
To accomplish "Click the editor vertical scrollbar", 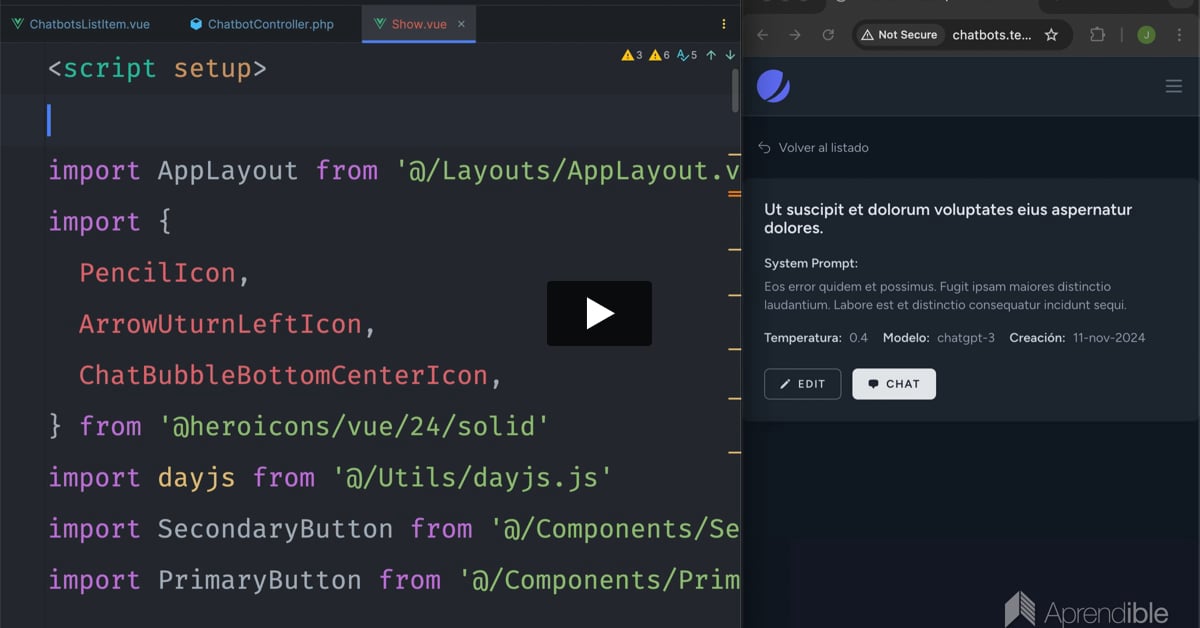I will coord(736,90).
